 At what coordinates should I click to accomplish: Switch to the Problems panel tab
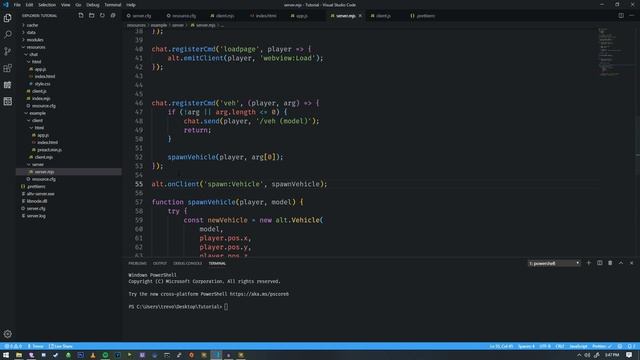tap(138, 263)
